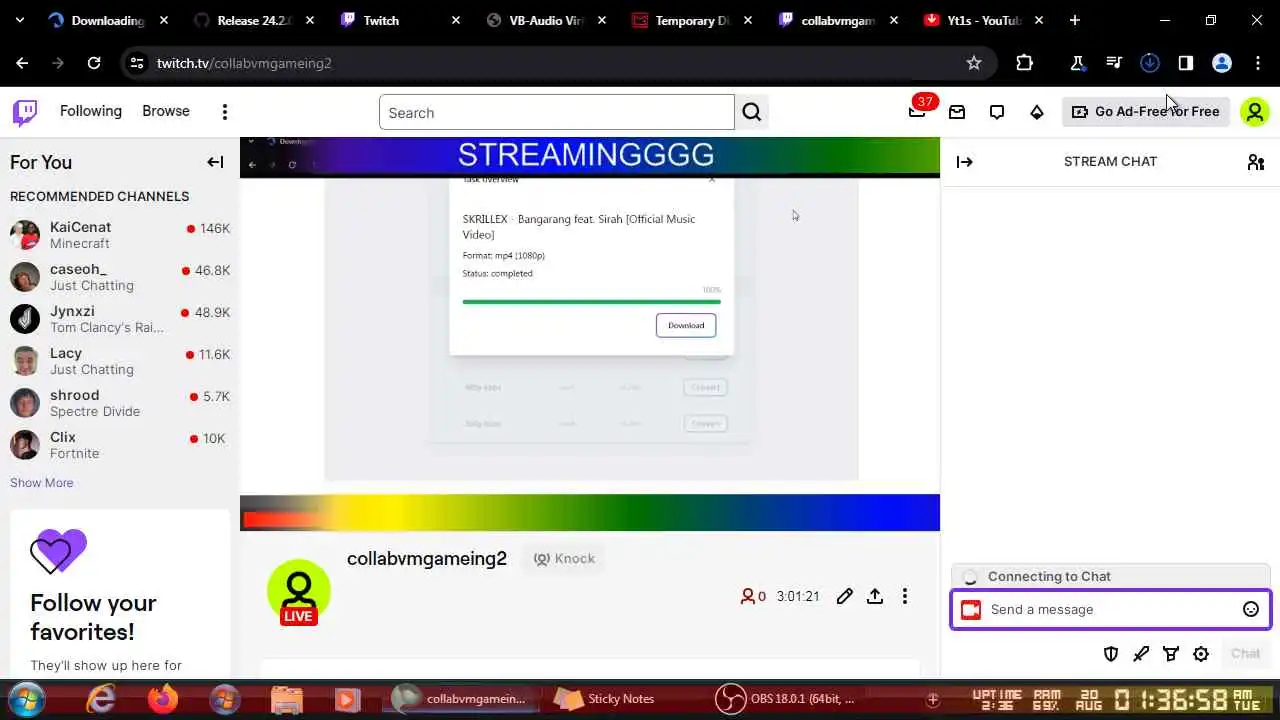Click the collabvmgameing2 channel avatar
This screenshot has height=720, width=1280.
pyautogui.click(x=298, y=591)
